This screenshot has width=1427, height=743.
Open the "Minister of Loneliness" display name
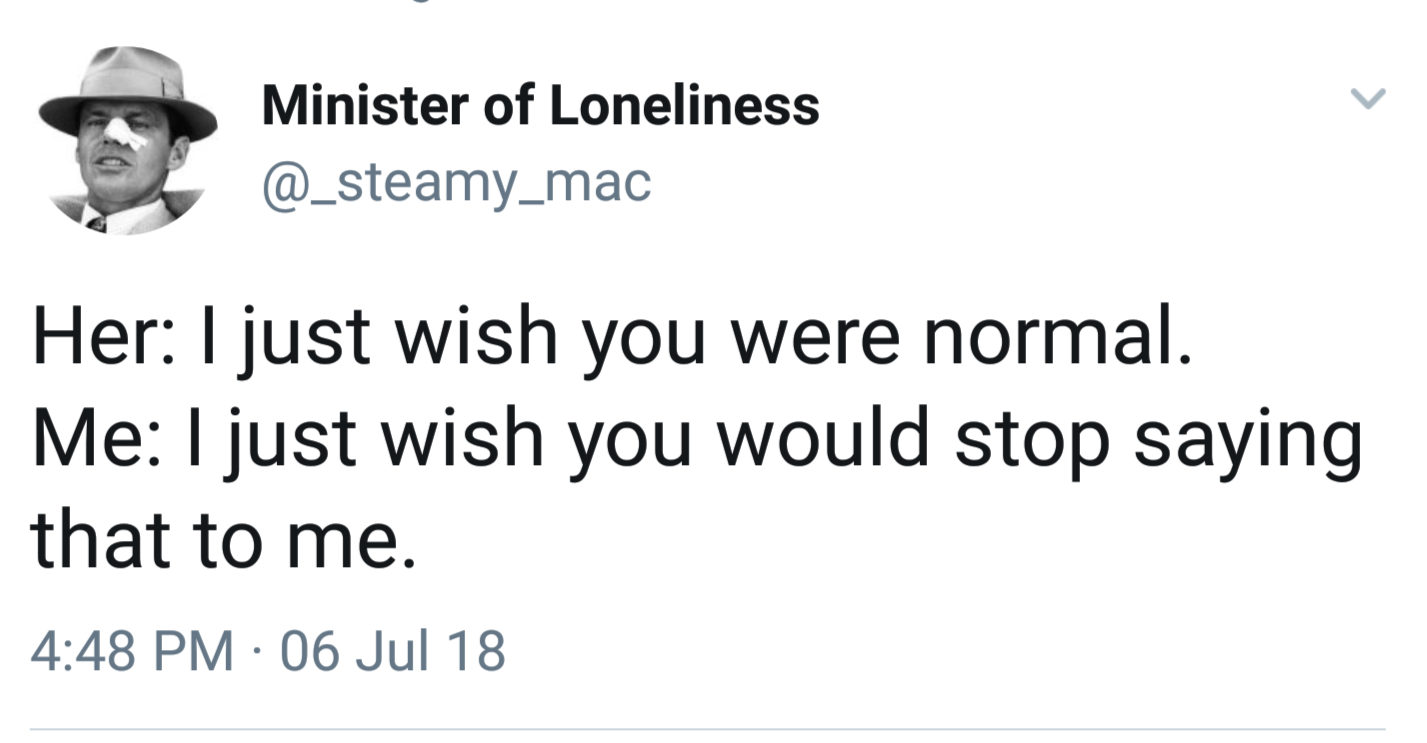(540, 105)
